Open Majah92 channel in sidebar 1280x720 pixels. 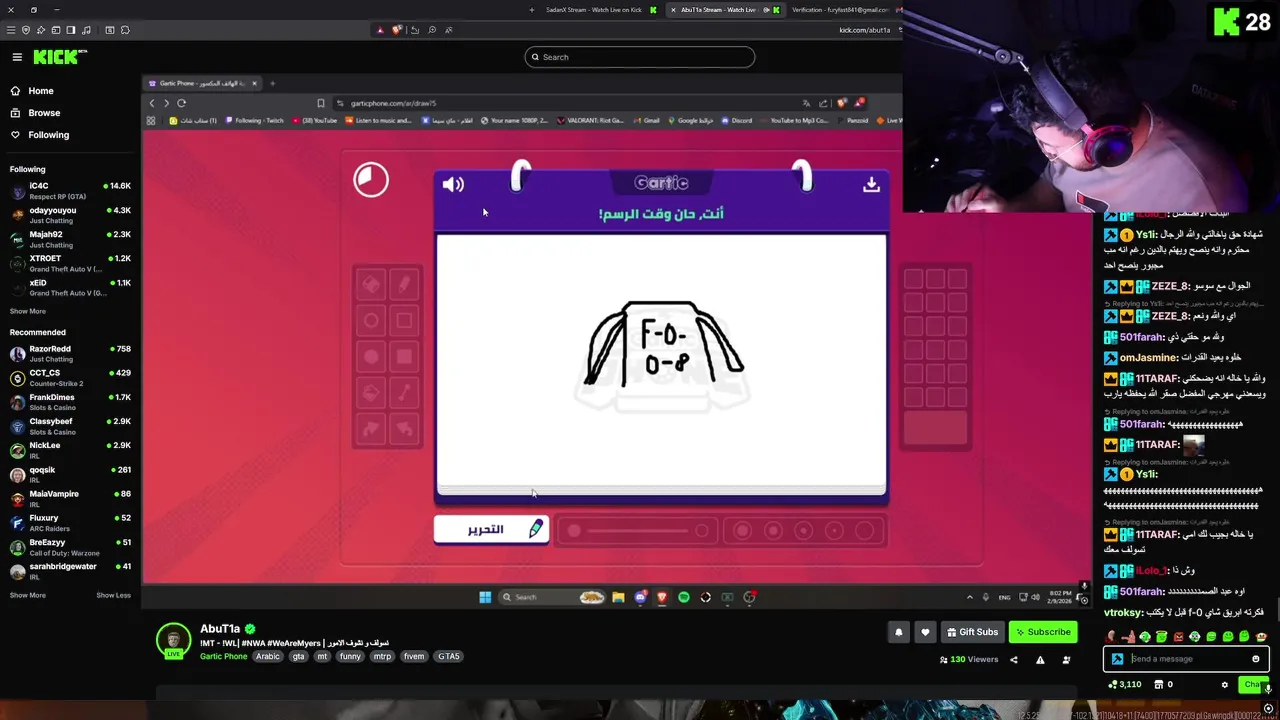[70, 238]
